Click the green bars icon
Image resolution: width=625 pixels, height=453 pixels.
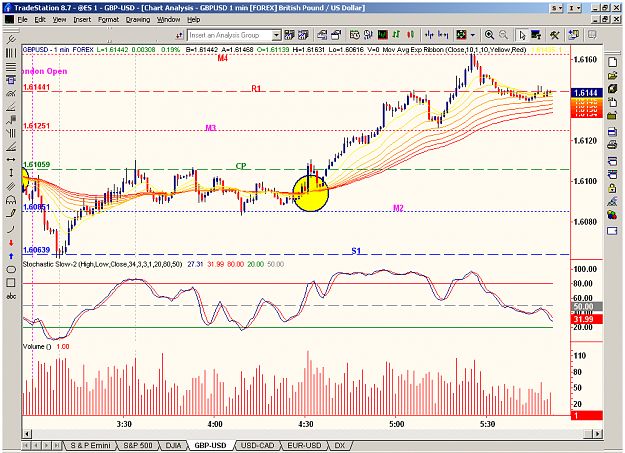pyautogui.click(x=396, y=35)
